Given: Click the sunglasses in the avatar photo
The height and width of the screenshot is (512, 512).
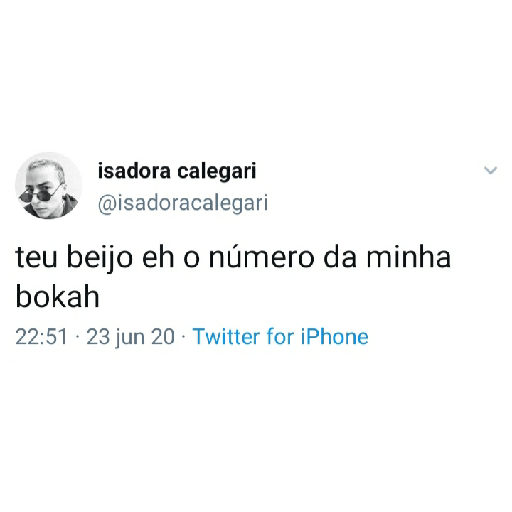Looking at the screenshot, I should pos(40,195).
